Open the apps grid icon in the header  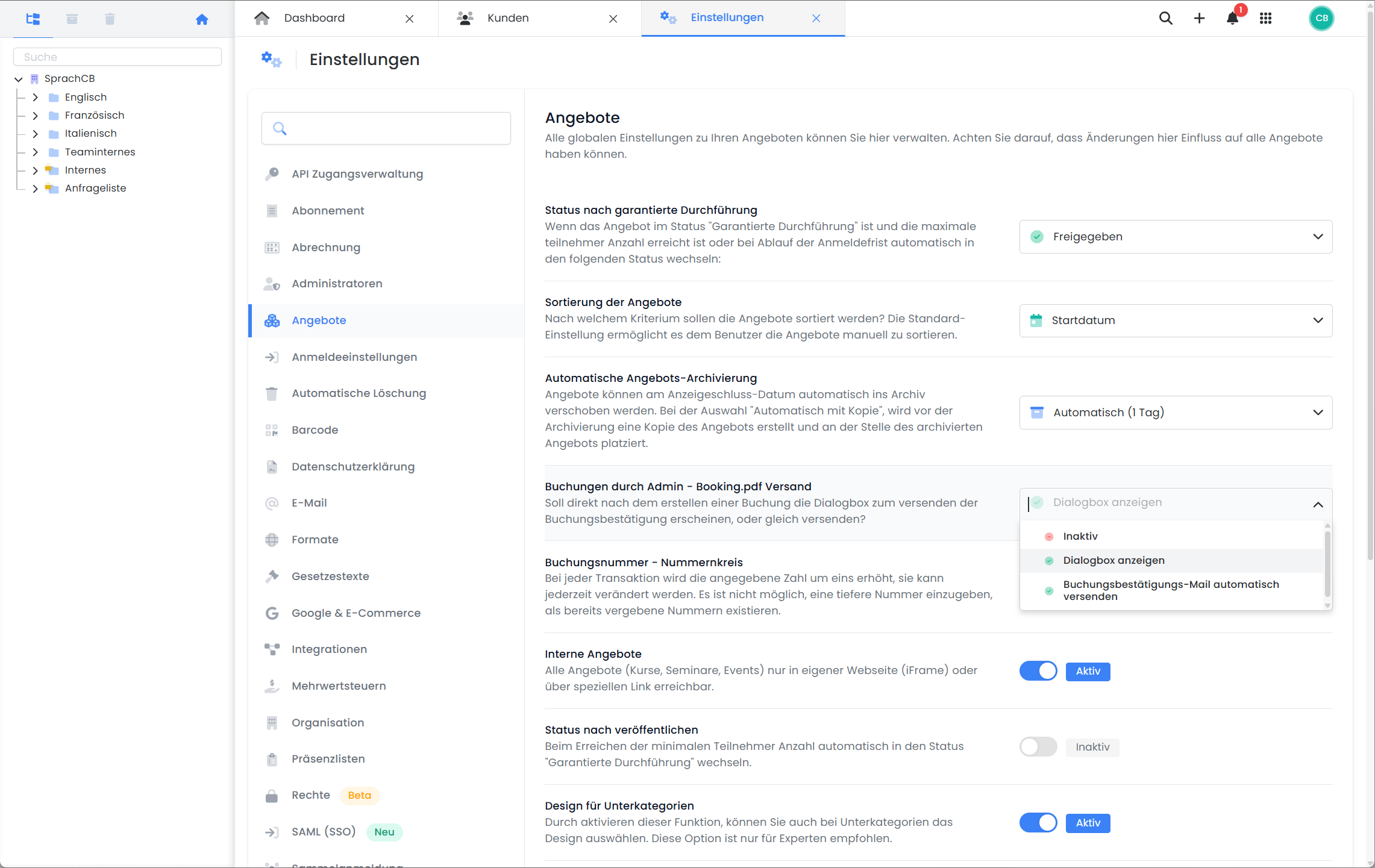point(1266,19)
